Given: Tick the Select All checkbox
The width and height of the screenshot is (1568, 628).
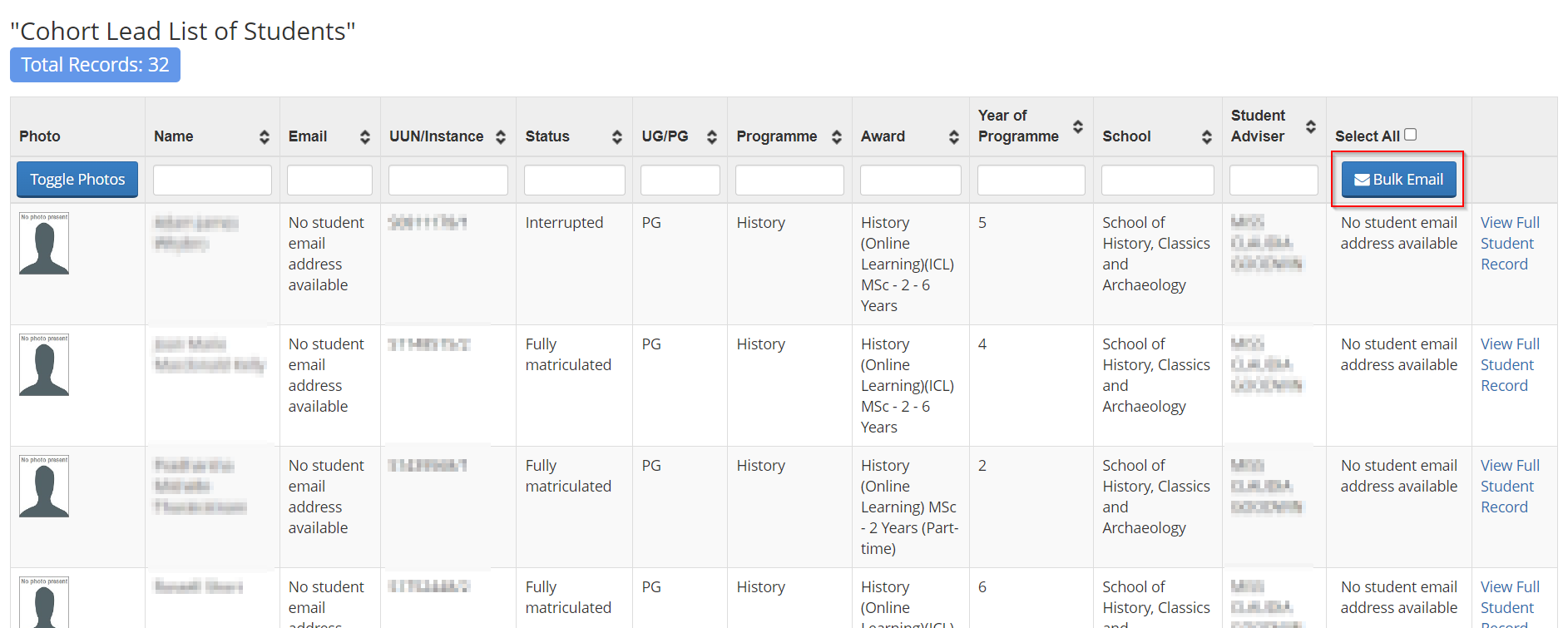Looking at the screenshot, I should tap(1410, 135).
